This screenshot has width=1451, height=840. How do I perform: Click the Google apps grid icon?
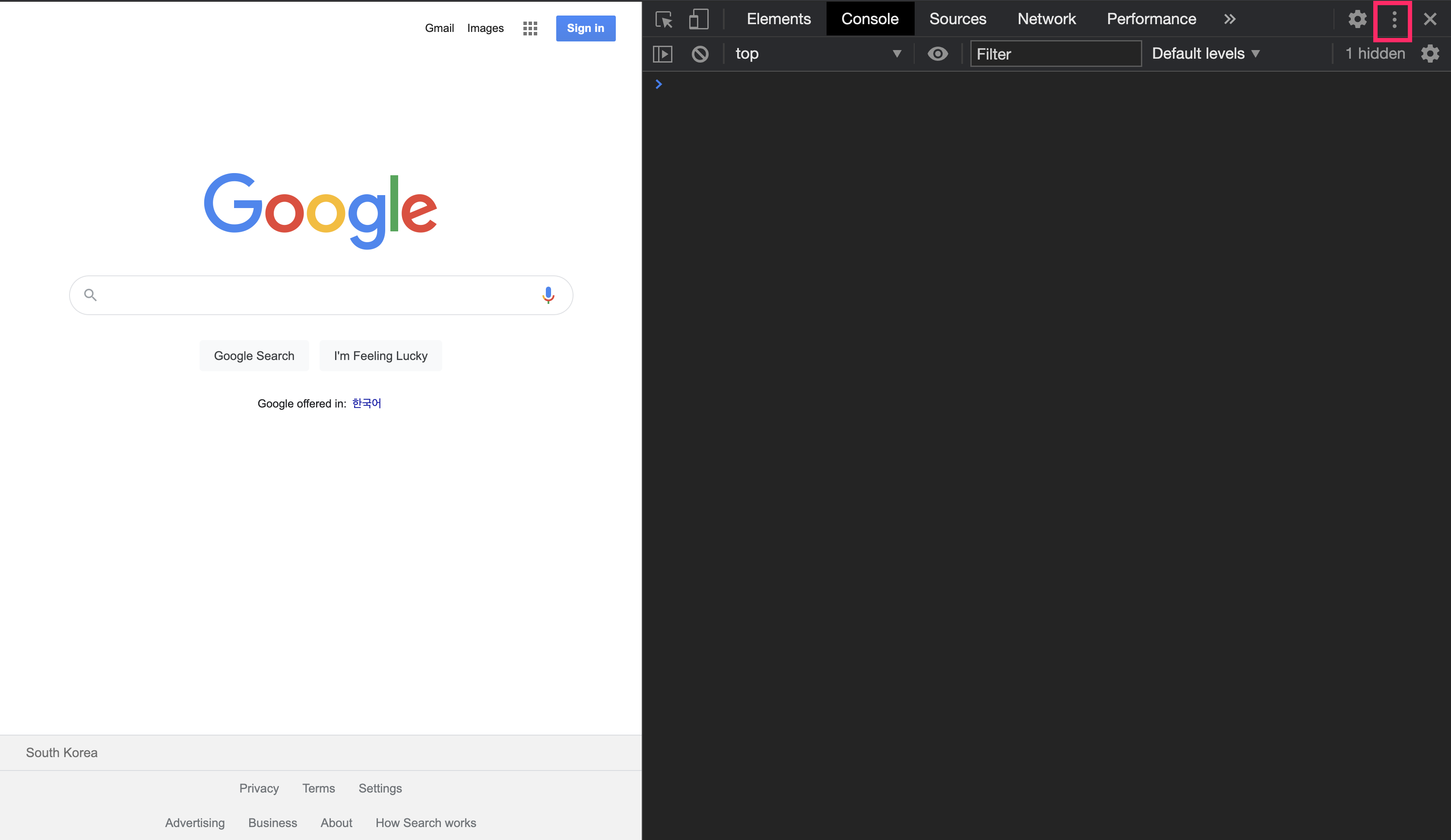coord(530,28)
